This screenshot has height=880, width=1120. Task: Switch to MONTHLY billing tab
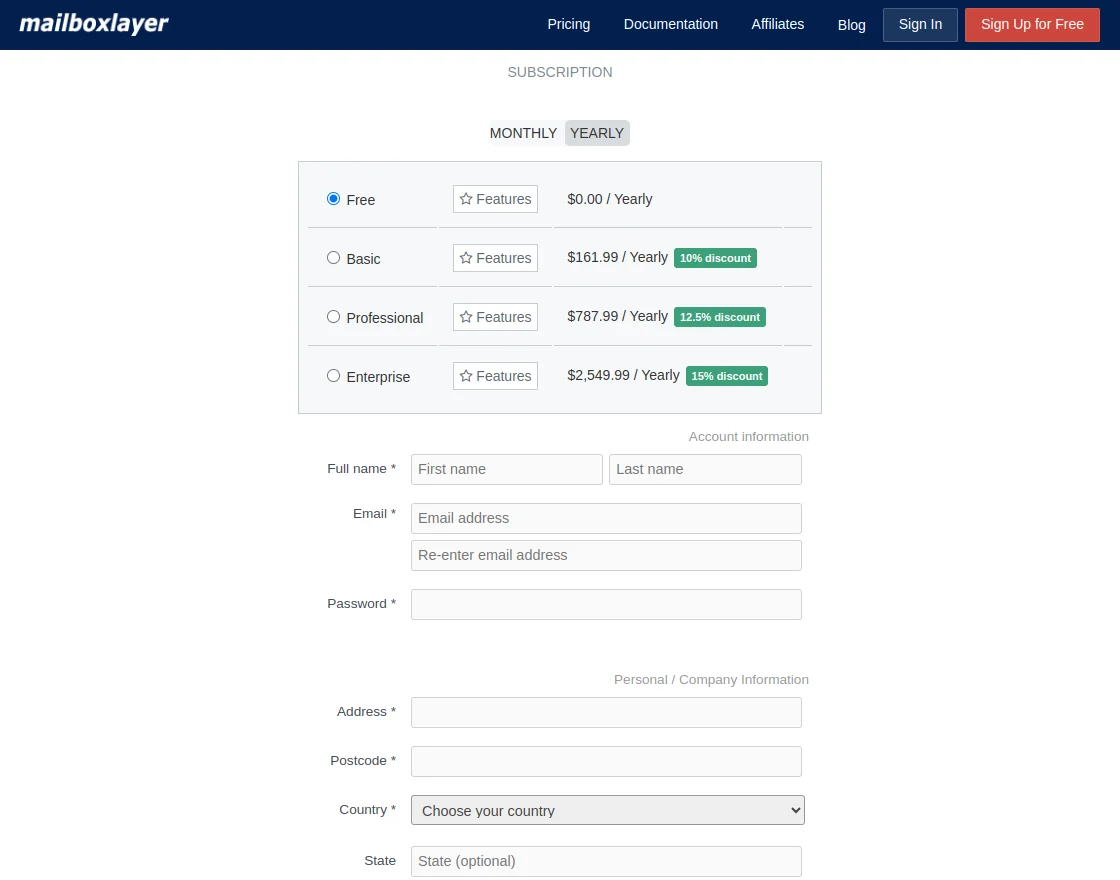coord(523,132)
